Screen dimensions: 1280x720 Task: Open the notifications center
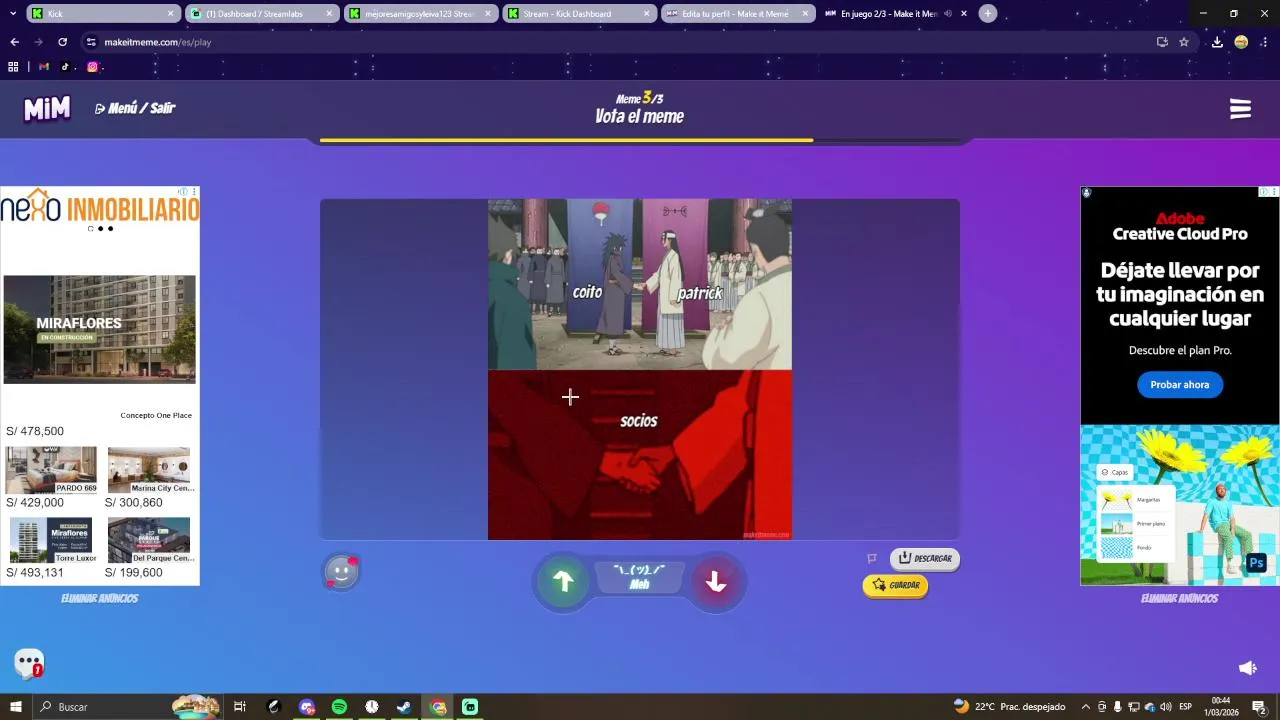1259,707
